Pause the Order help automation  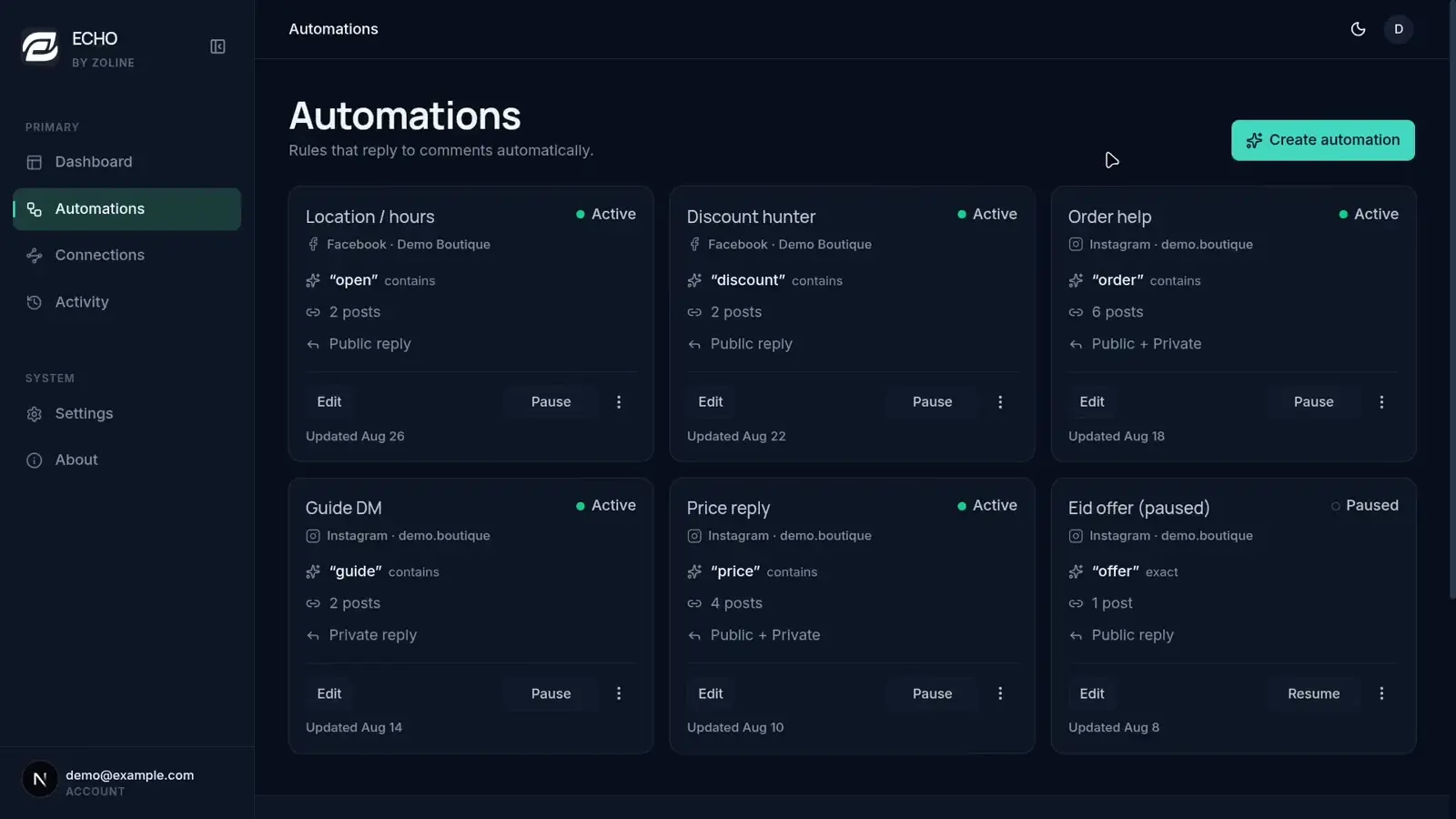(x=1313, y=402)
